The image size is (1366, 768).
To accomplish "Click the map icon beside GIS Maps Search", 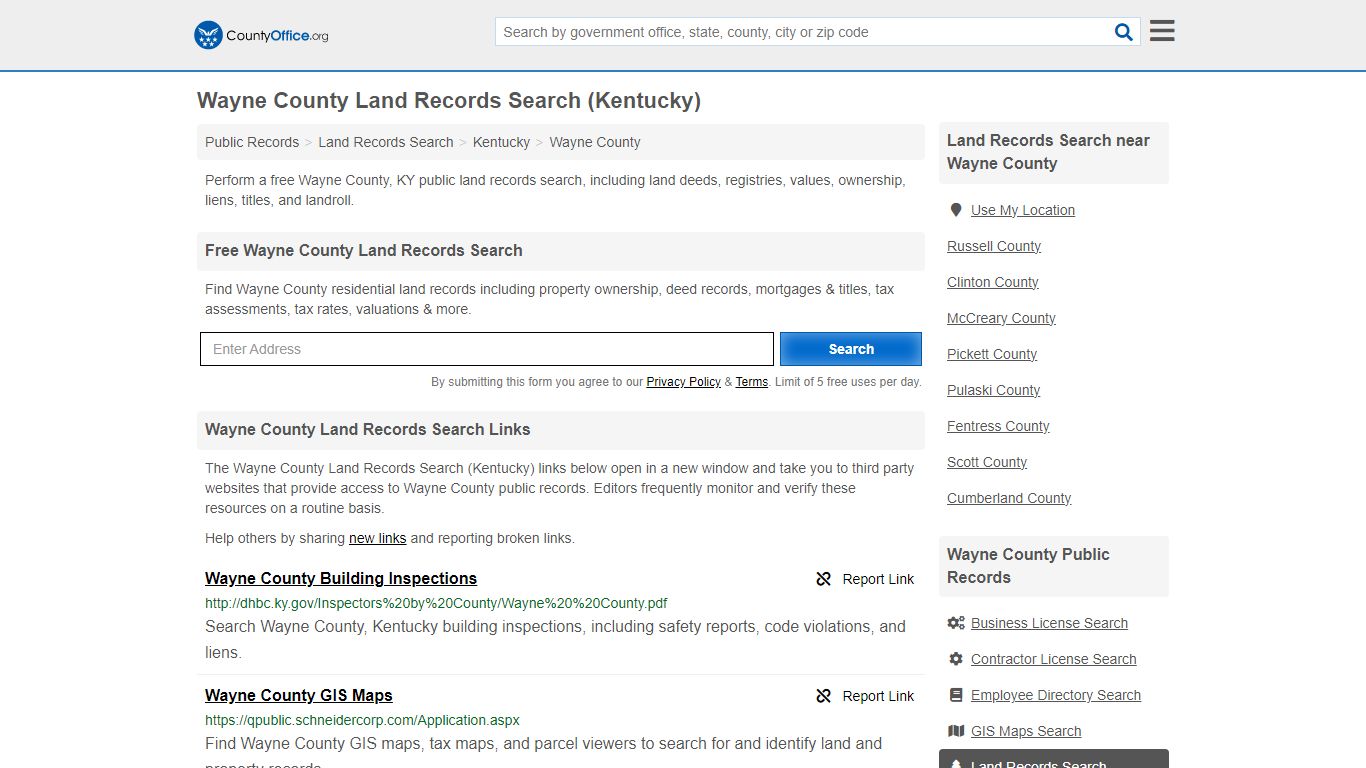I will [956, 731].
